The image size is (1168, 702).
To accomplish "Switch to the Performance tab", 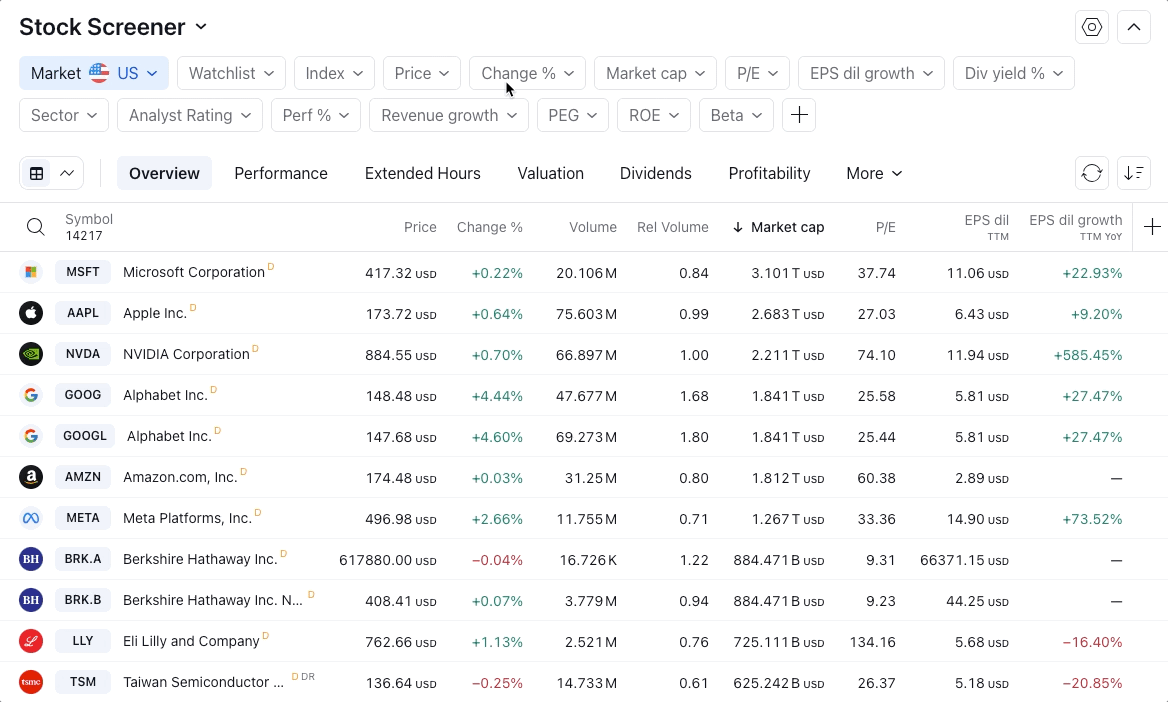I will coord(281,173).
